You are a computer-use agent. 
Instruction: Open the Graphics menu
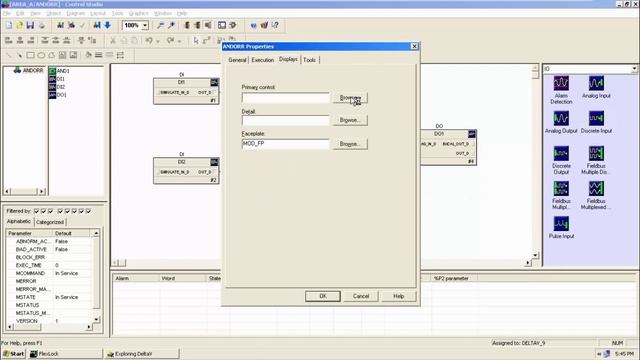pos(139,13)
